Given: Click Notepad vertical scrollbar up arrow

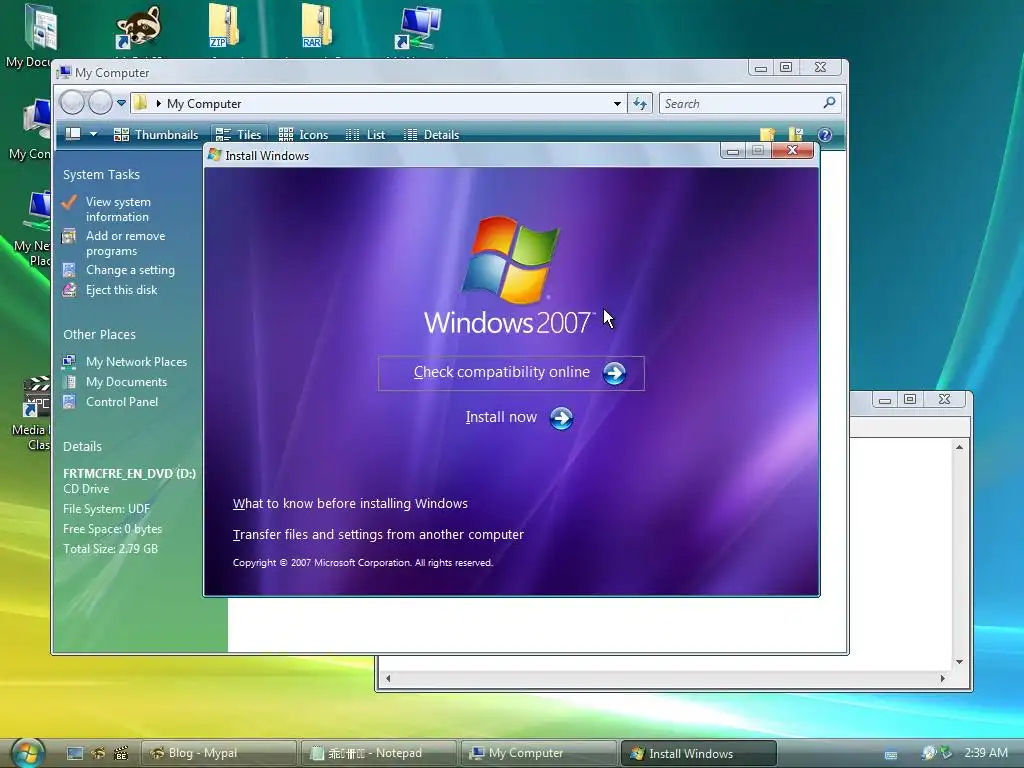Looking at the screenshot, I should click(x=959, y=447).
